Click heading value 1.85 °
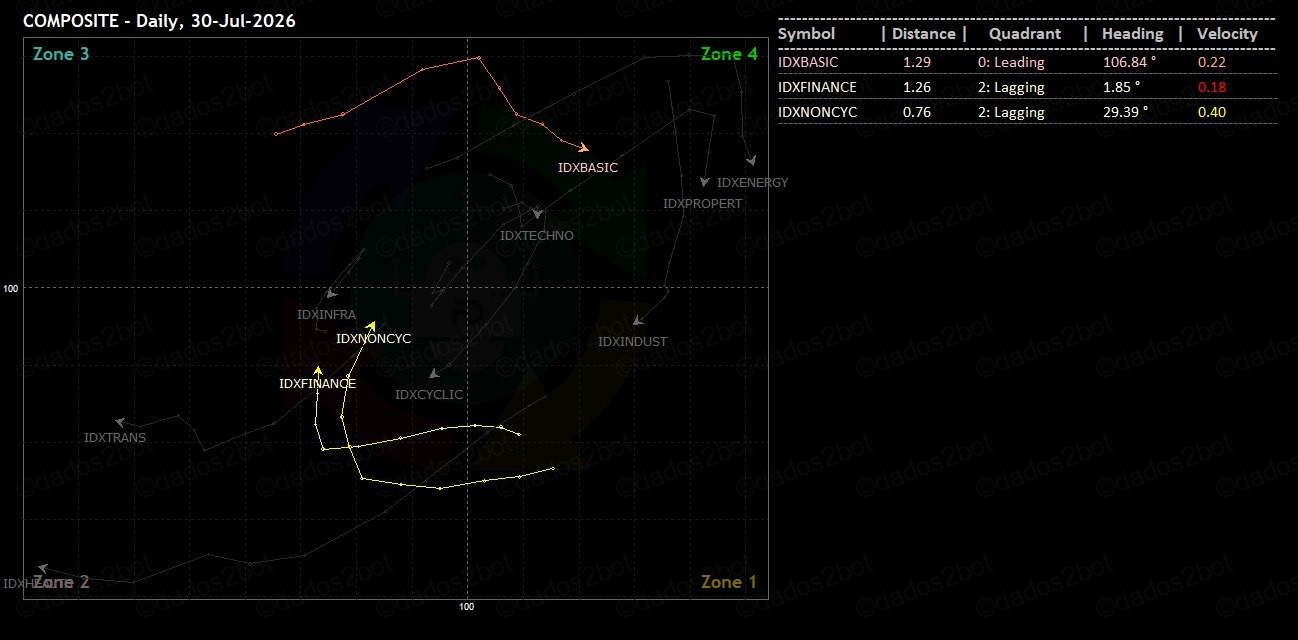Screen dimensions: 1298x640 (1120, 87)
